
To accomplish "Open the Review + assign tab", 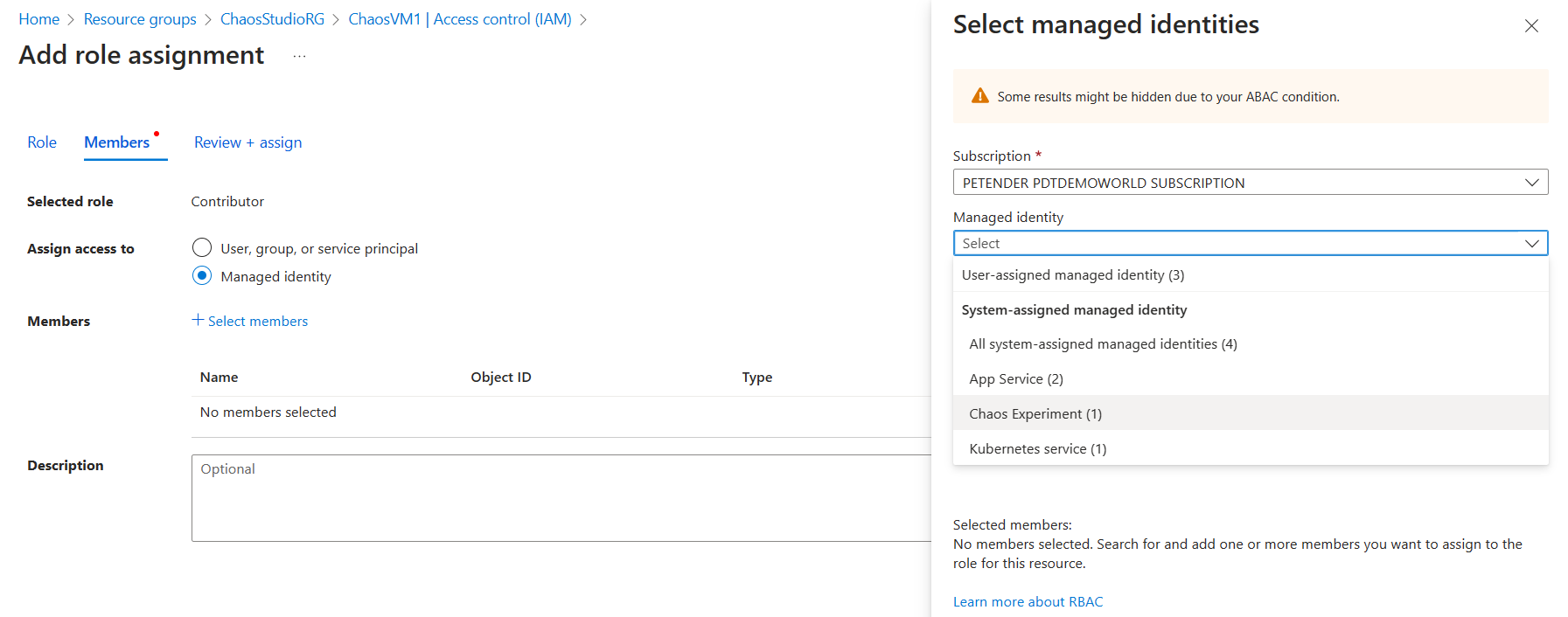I will (247, 142).
